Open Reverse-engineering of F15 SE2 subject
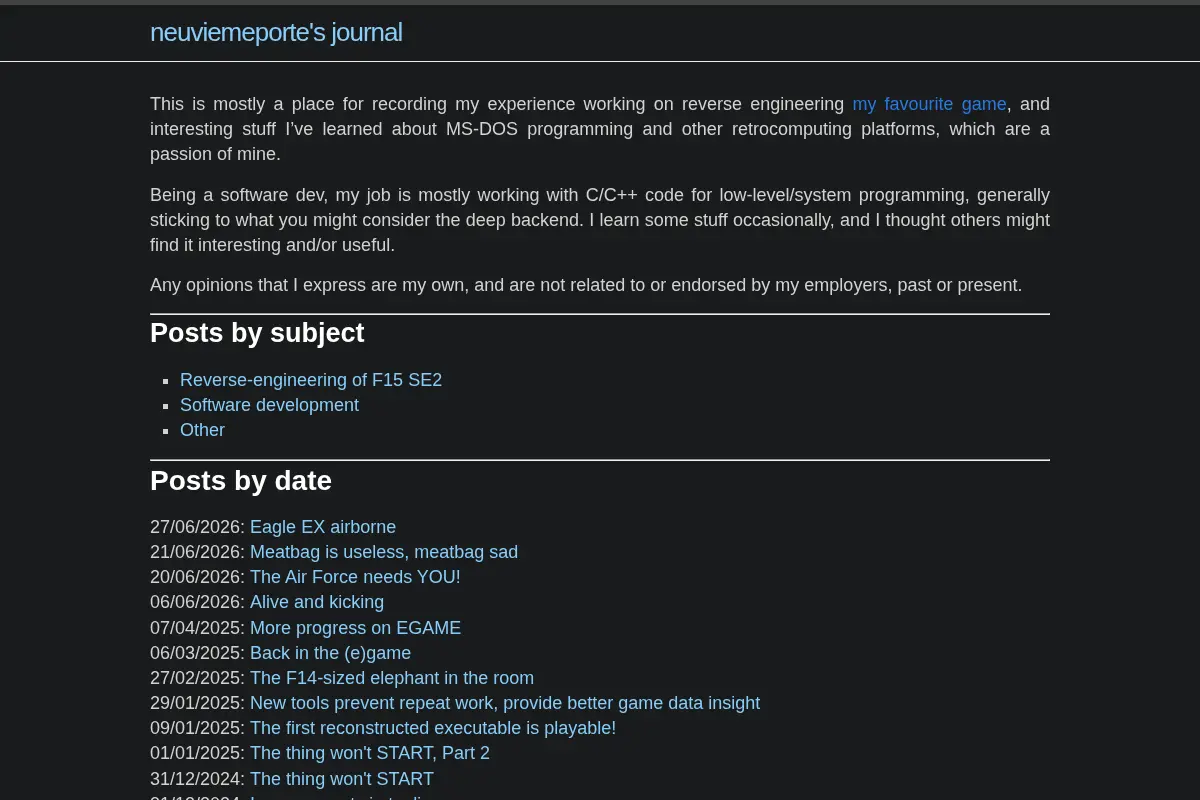Screen dimensions: 1200x800 tap(311, 380)
